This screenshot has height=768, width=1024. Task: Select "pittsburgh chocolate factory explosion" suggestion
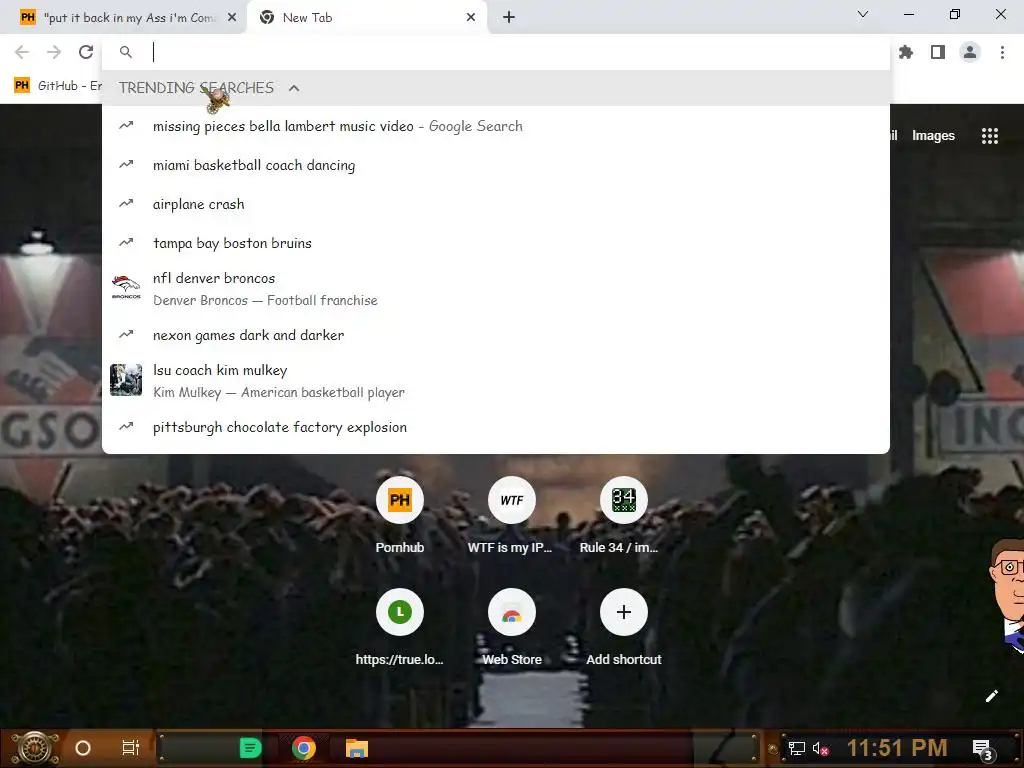[x=496, y=427]
